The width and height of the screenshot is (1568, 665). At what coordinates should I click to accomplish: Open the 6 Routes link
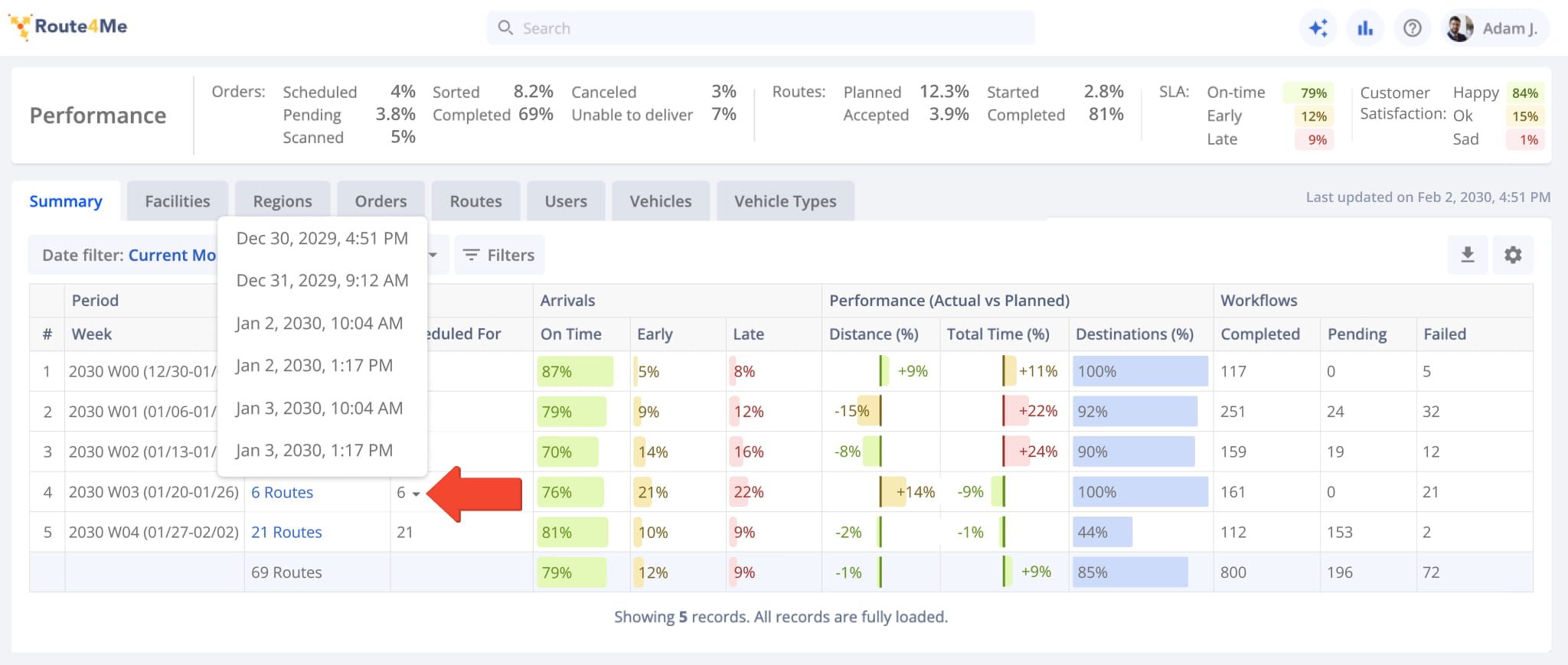(283, 492)
